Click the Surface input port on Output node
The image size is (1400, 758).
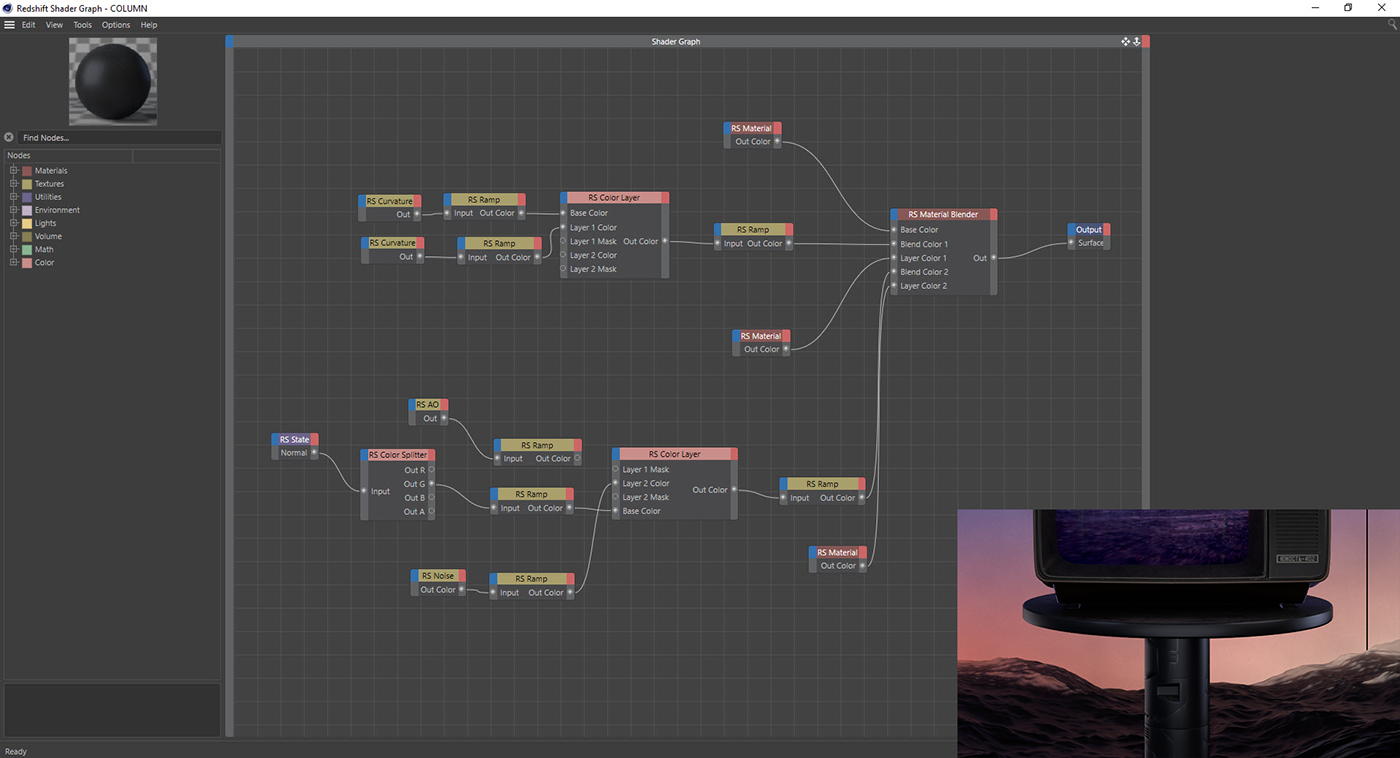pyautogui.click(x=1072, y=243)
